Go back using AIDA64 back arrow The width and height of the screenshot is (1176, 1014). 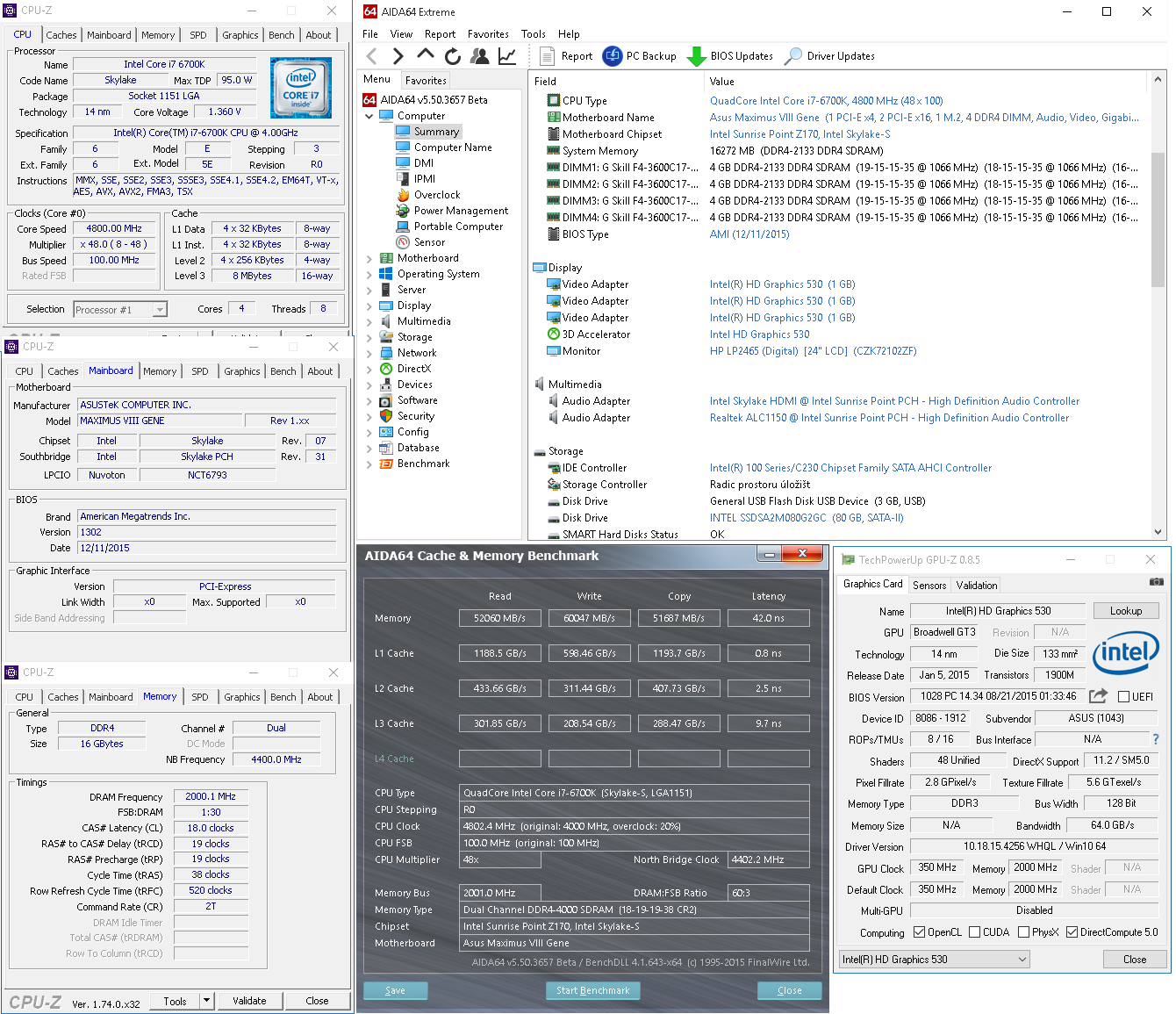[372, 56]
